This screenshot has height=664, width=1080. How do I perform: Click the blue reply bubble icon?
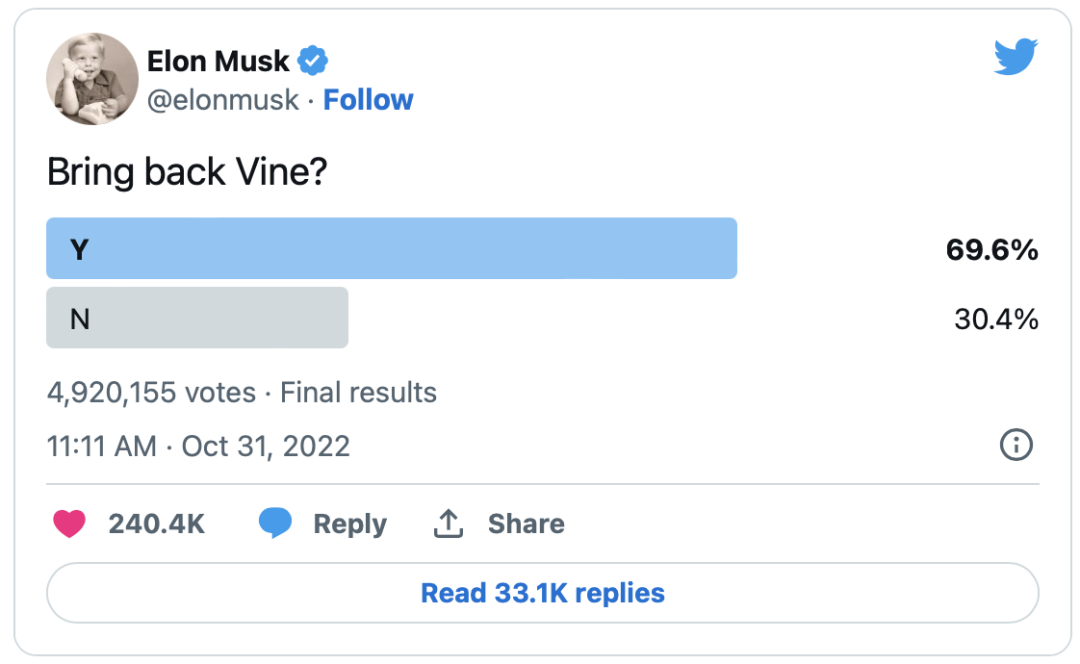pos(275,524)
